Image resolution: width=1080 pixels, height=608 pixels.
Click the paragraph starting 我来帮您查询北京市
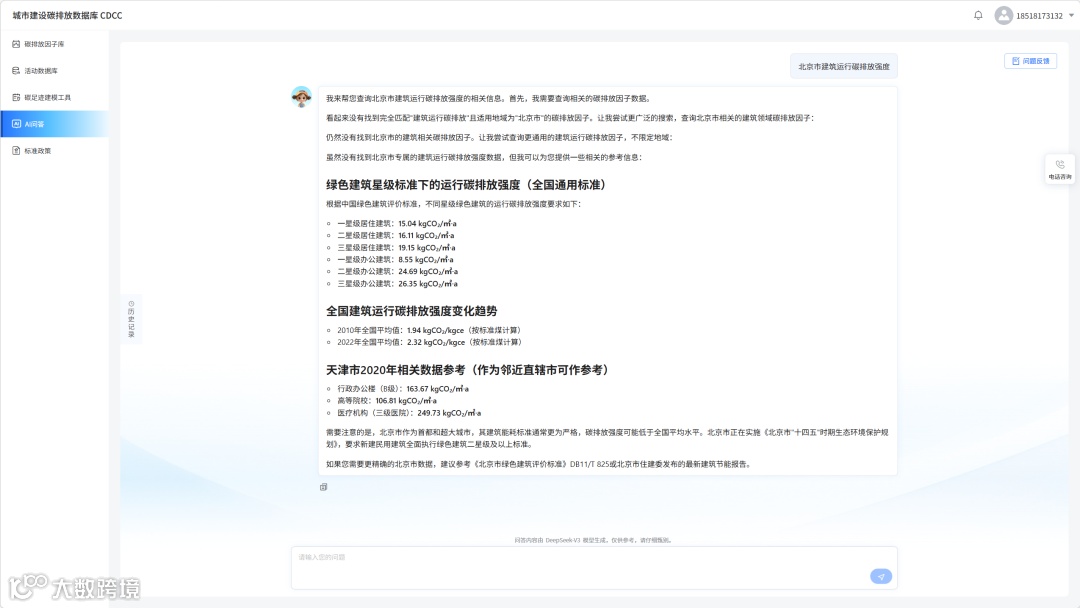tap(489, 98)
